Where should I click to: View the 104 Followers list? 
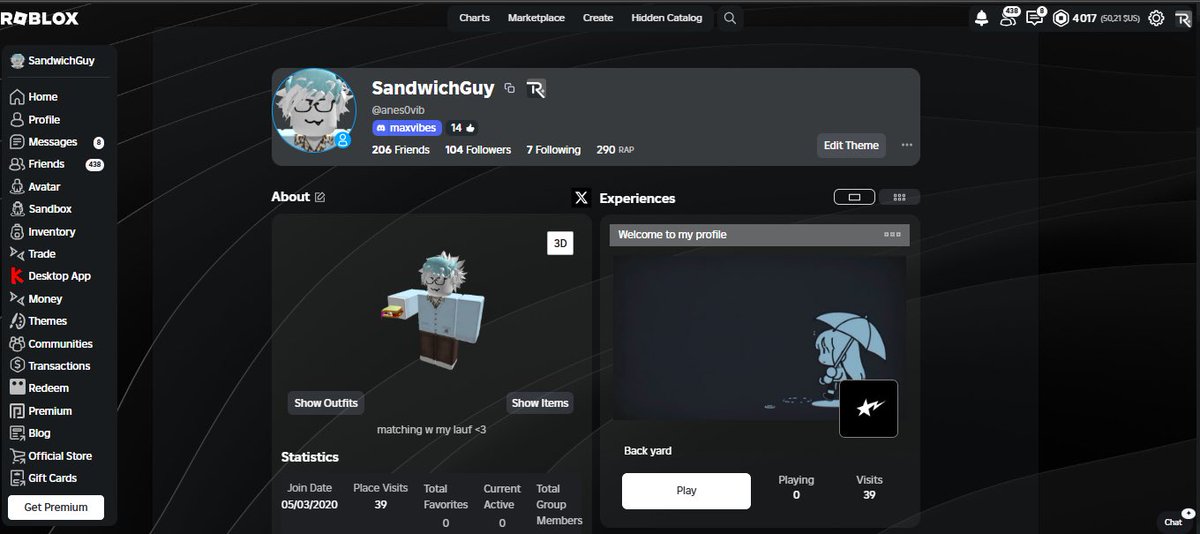coord(478,150)
